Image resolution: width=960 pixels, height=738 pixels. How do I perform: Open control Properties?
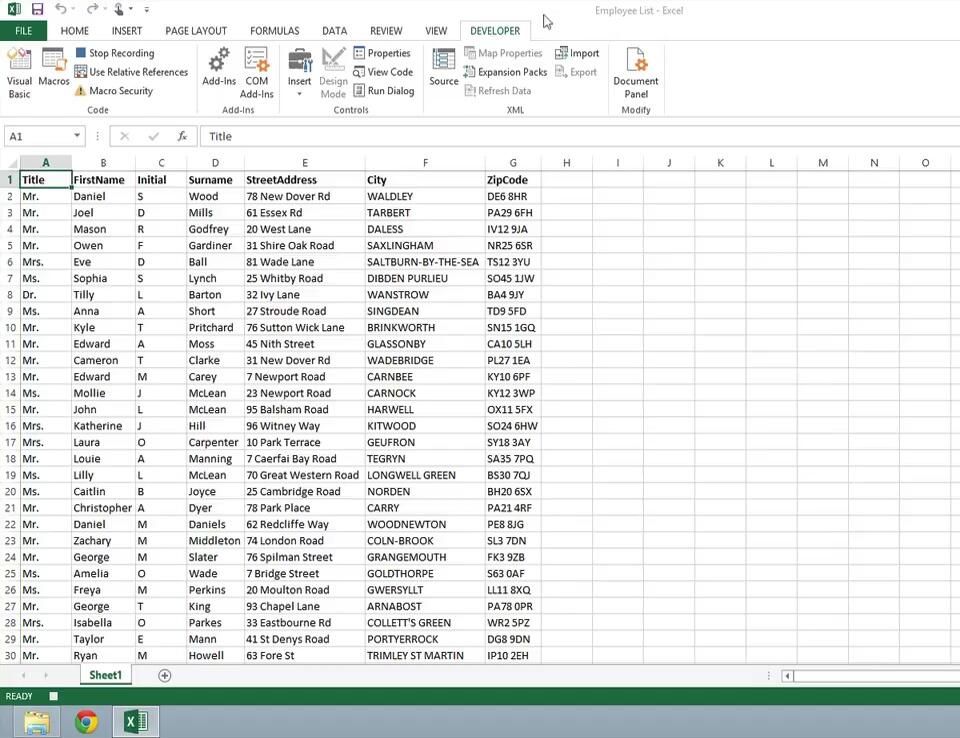382,53
